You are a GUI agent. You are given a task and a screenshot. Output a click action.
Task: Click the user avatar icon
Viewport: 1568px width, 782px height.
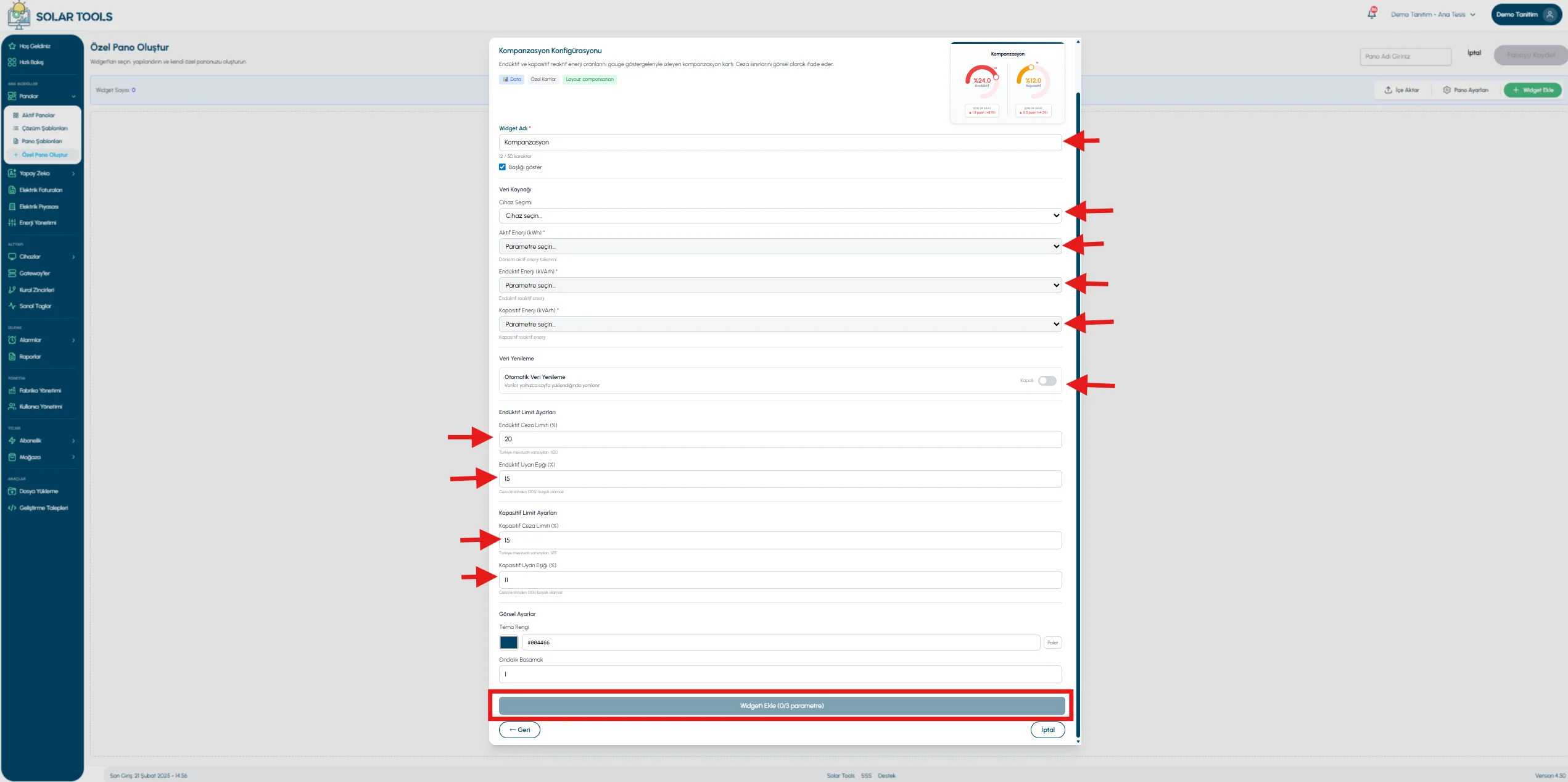click(x=1549, y=14)
